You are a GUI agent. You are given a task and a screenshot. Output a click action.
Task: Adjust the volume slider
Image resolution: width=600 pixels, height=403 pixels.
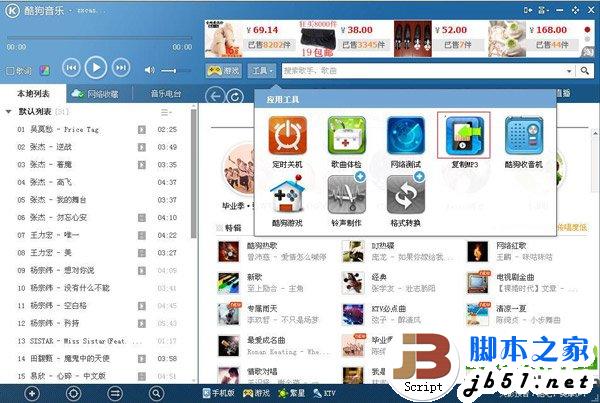175,71
